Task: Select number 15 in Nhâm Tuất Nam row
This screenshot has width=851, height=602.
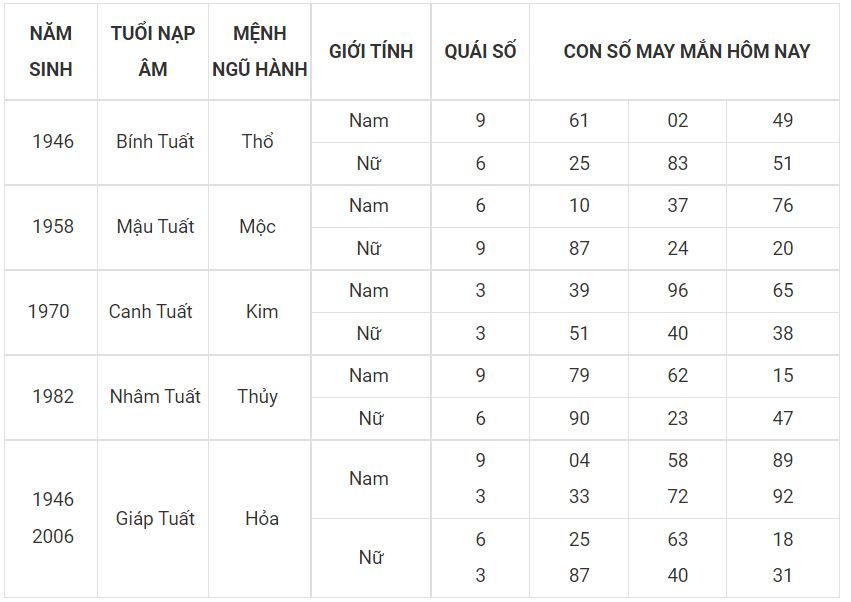Action: coord(783,376)
